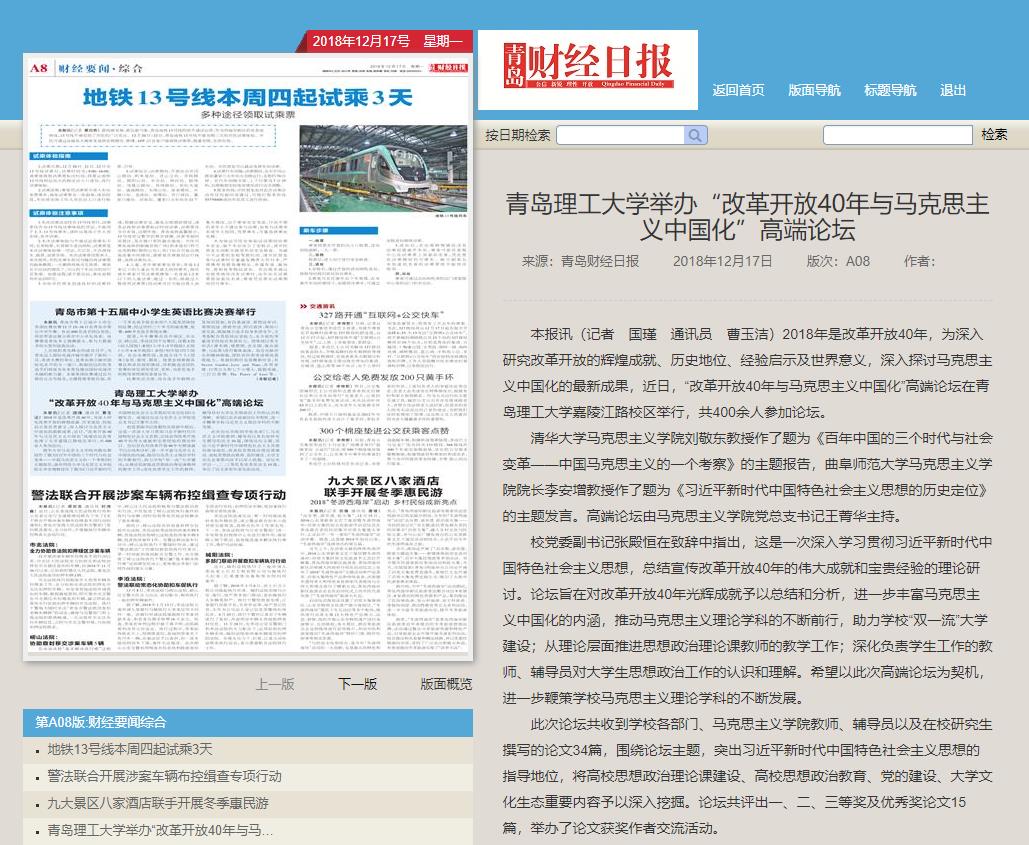
Task: Select 警法联合开展涉案车辆布控缉查专项行动 headline on page image
Action: coord(158,495)
